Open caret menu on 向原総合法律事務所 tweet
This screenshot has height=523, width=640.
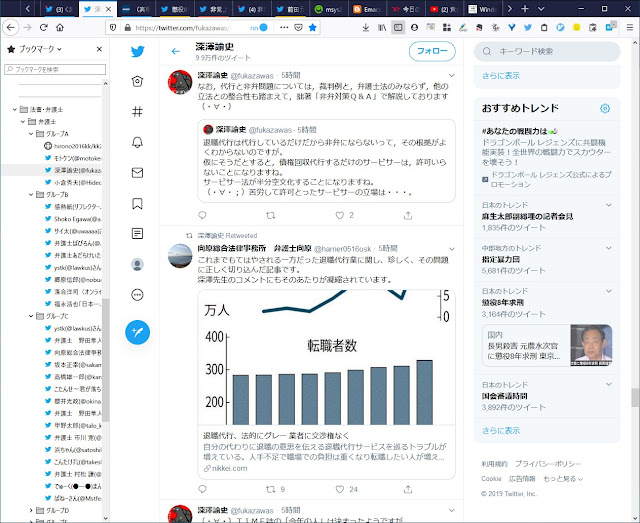point(451,249)
